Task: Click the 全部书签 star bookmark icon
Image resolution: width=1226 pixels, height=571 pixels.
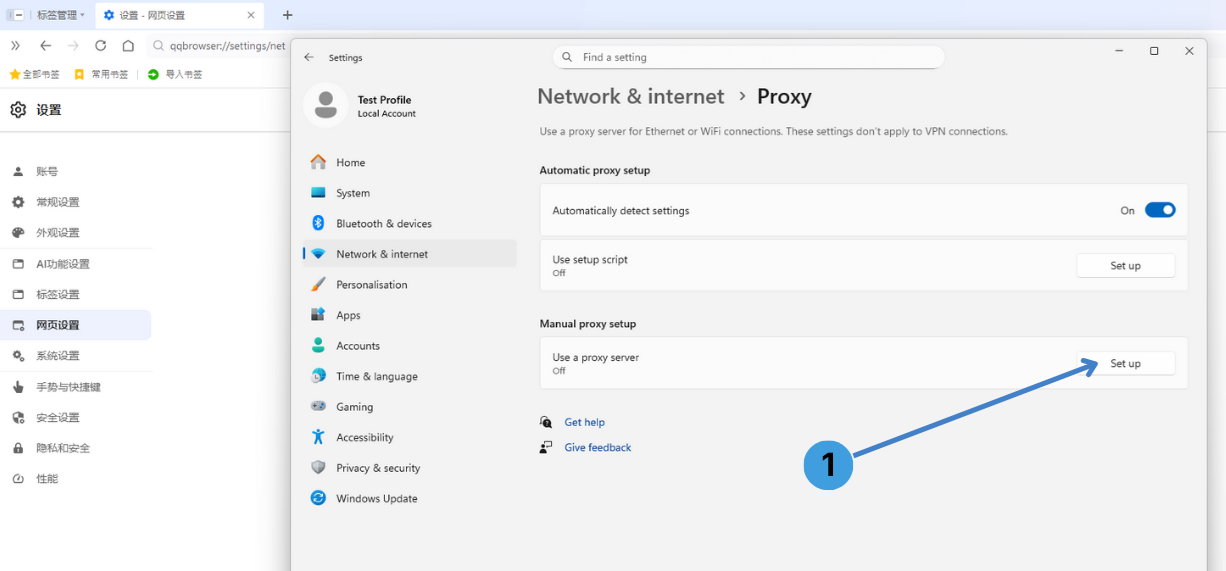Action: point(15,74)
